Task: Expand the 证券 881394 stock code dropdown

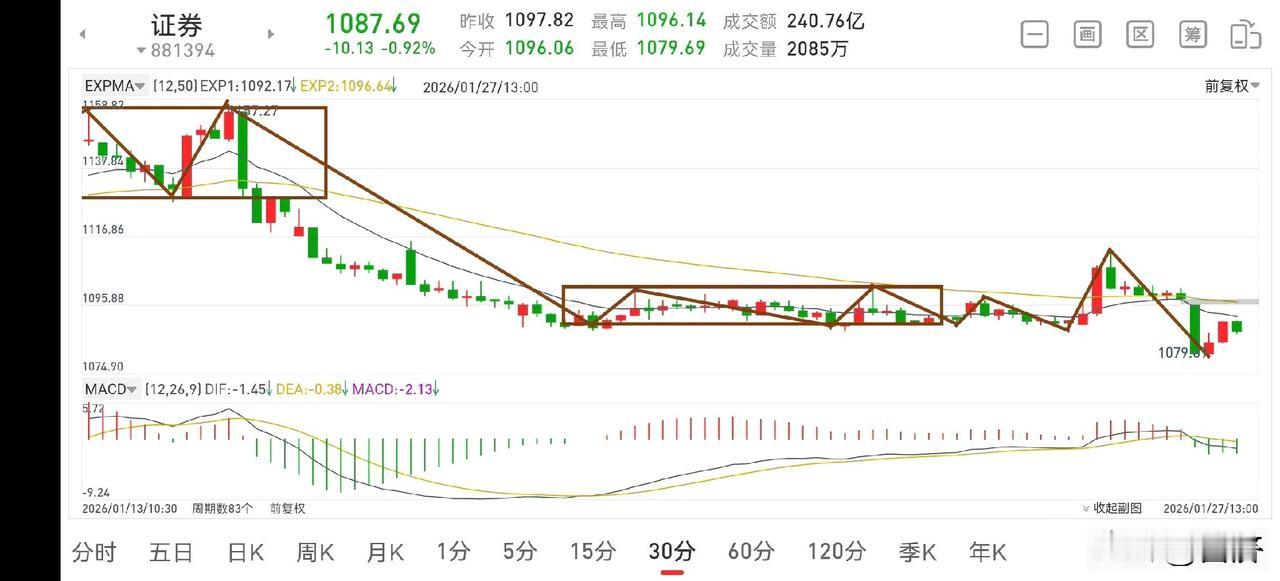Action: coord(176,50)
